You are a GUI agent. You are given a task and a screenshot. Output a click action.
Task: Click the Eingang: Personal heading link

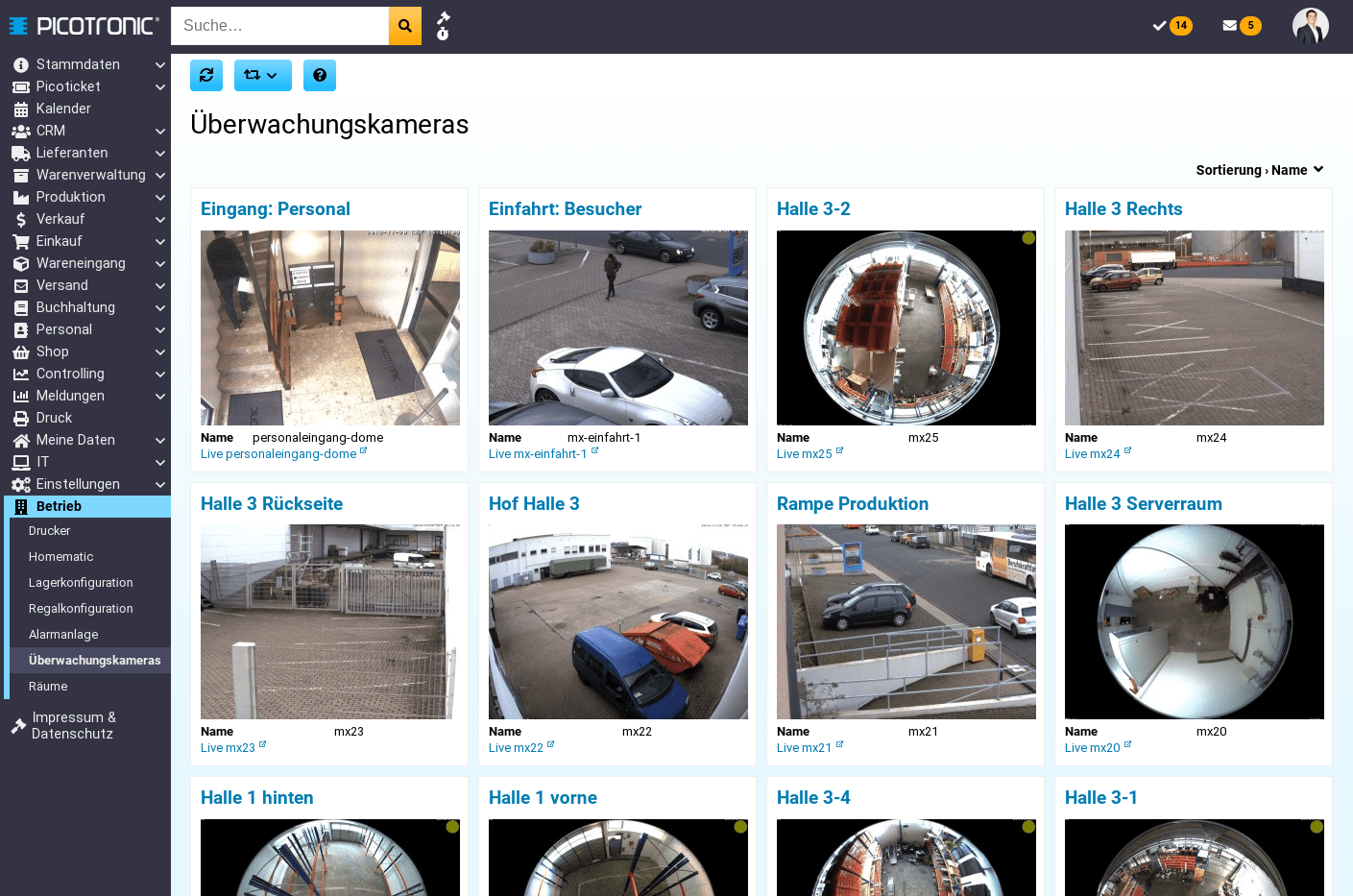coord(275,209)
